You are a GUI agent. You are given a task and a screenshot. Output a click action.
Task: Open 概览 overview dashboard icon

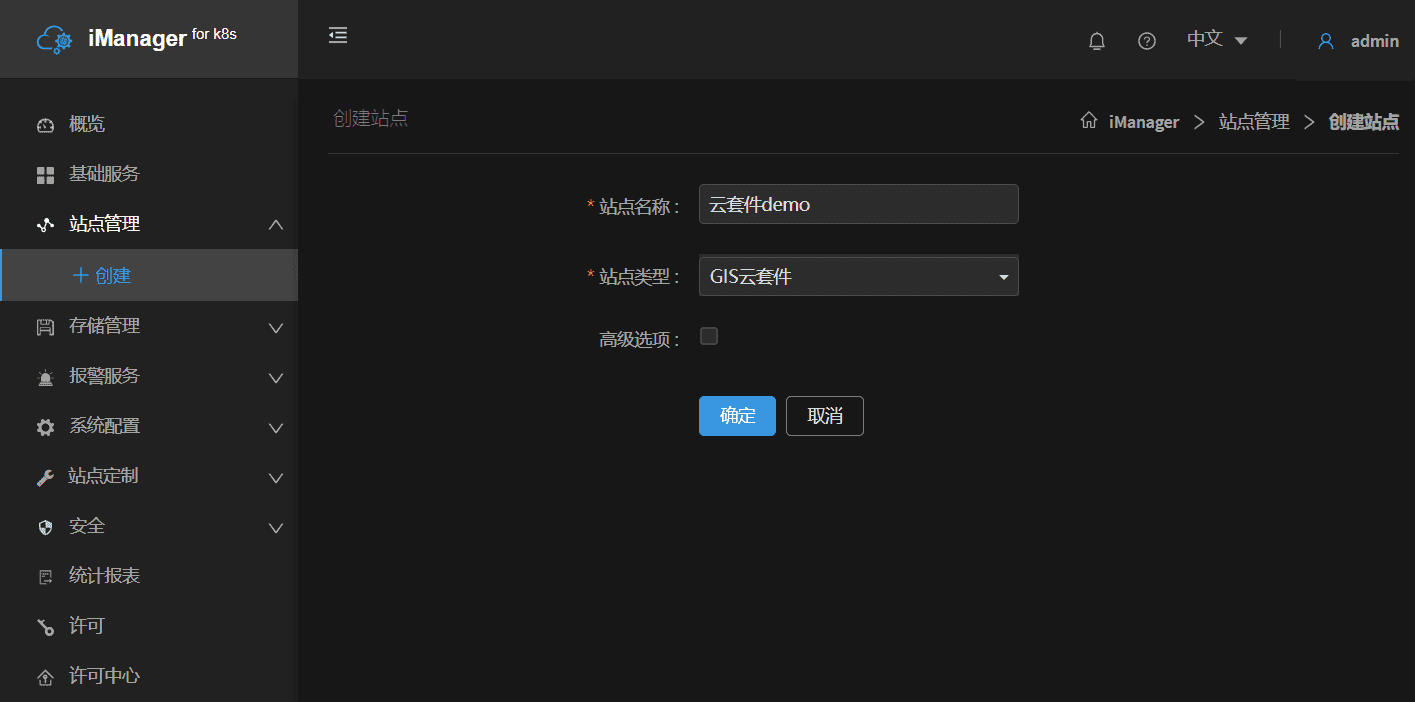click(45, 125)
